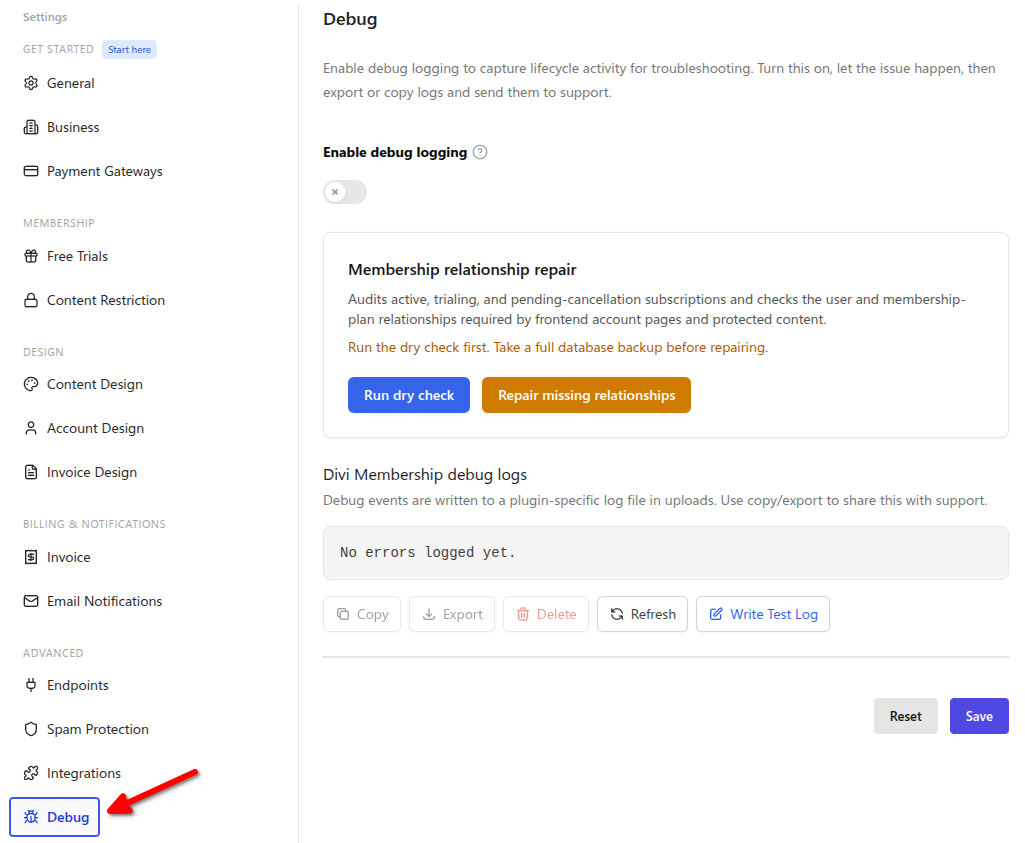
Task: Click the "No errors logged yet." log text
Action: pyautogui.click(x=428, y=552)
